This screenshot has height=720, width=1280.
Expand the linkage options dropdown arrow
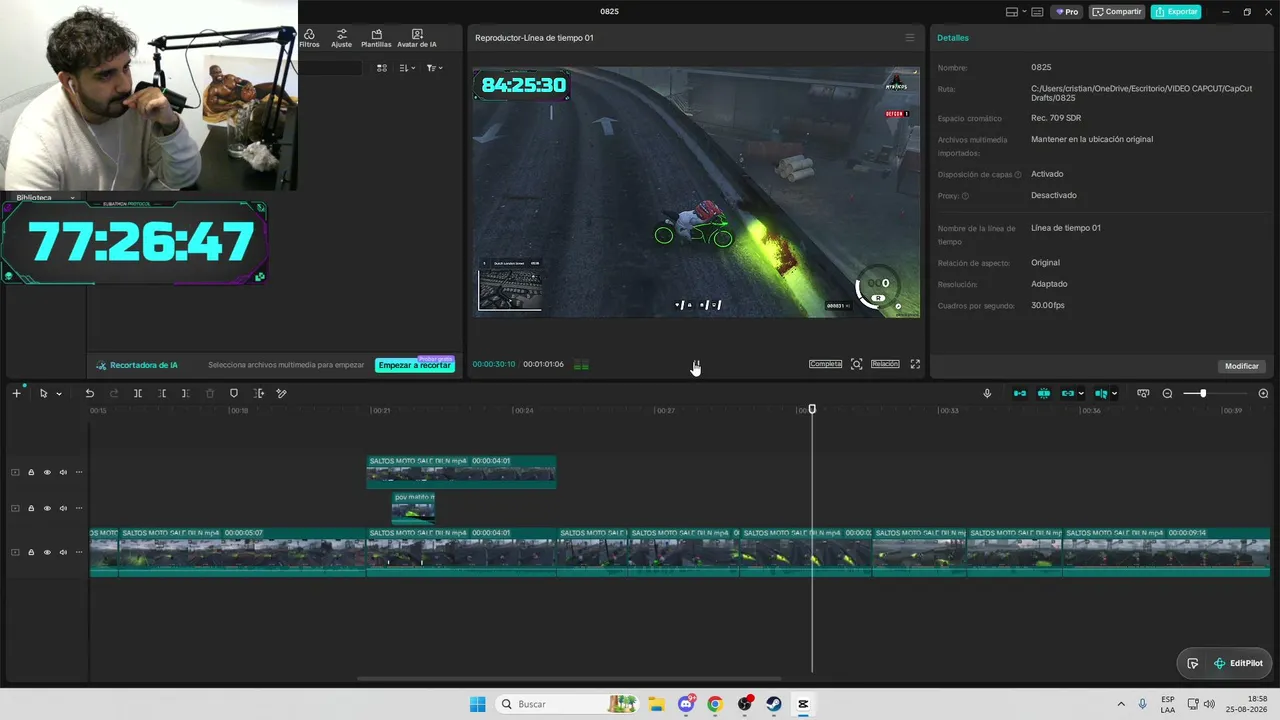pos(1082,393)
